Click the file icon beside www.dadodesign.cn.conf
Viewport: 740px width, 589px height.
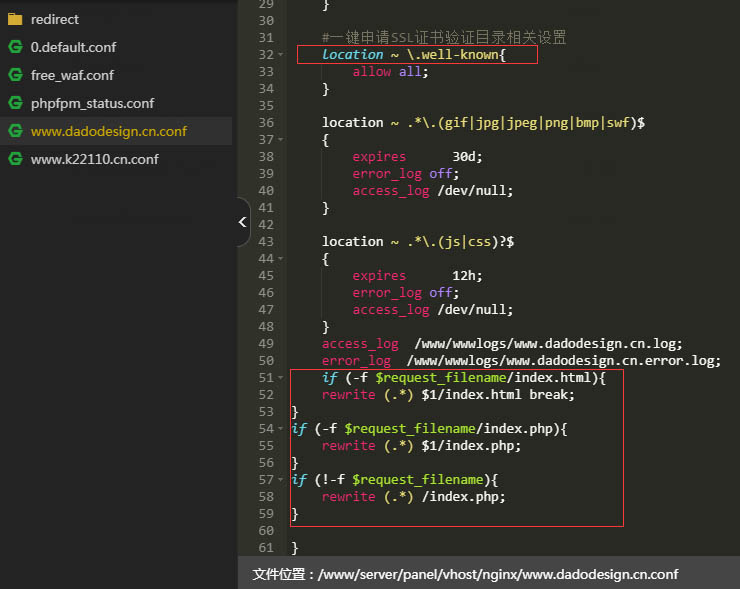click(x=15, y=131)
